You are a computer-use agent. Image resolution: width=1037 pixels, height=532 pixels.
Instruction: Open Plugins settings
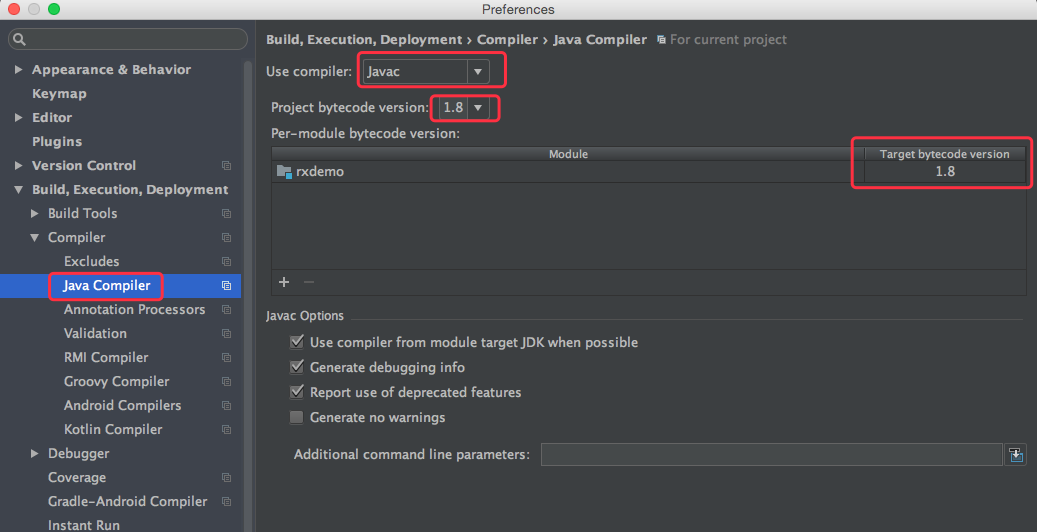point(57,142)
